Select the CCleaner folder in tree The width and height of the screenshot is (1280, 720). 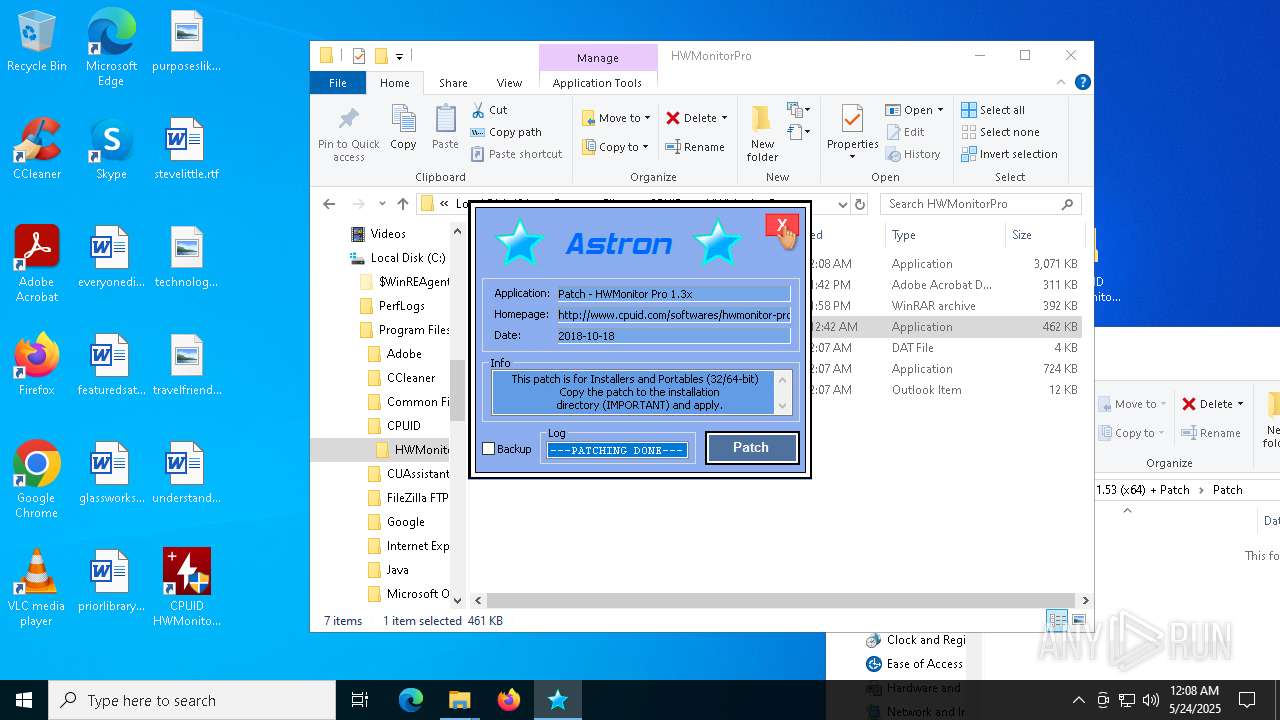tap(410, 378)
